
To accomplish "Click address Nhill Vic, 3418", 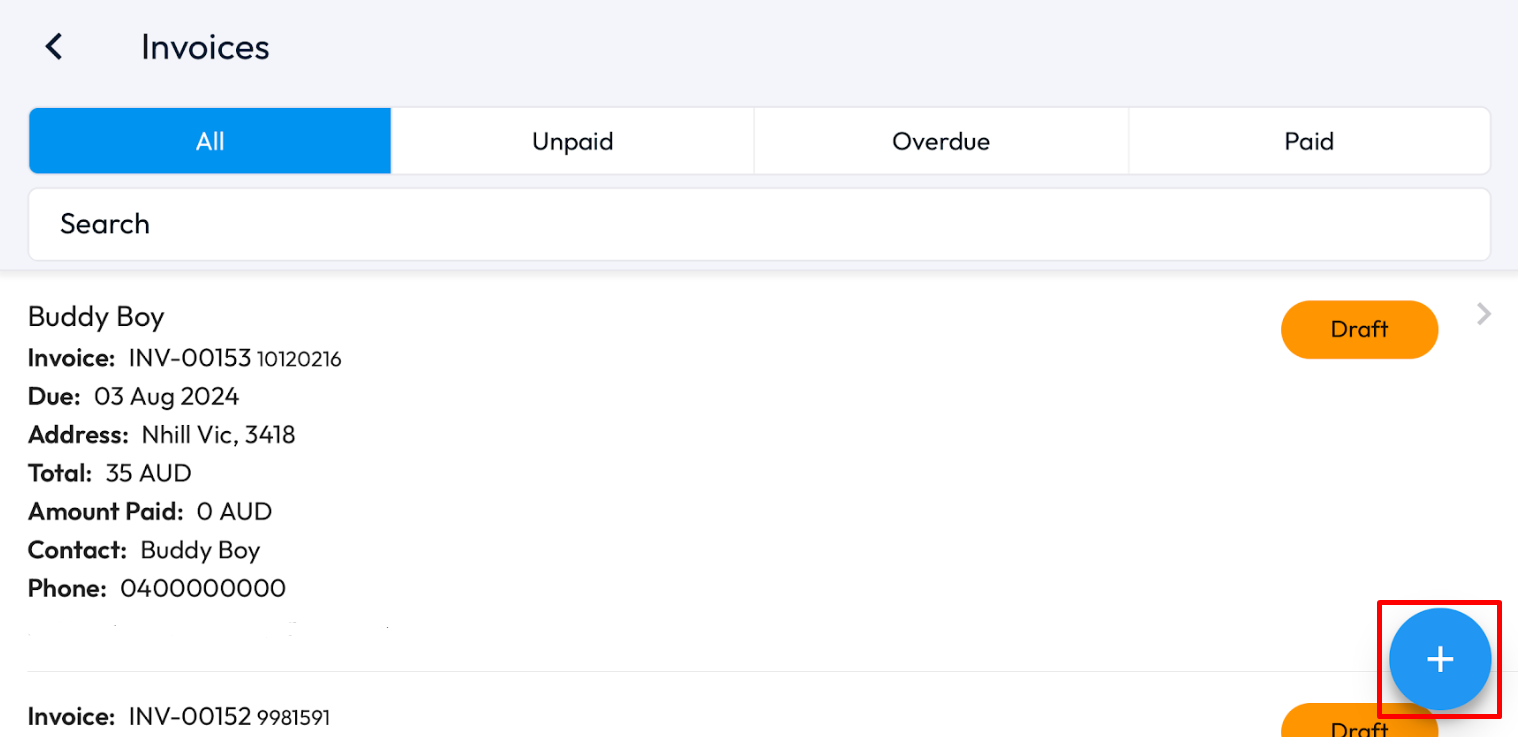I will click(219, 435).
